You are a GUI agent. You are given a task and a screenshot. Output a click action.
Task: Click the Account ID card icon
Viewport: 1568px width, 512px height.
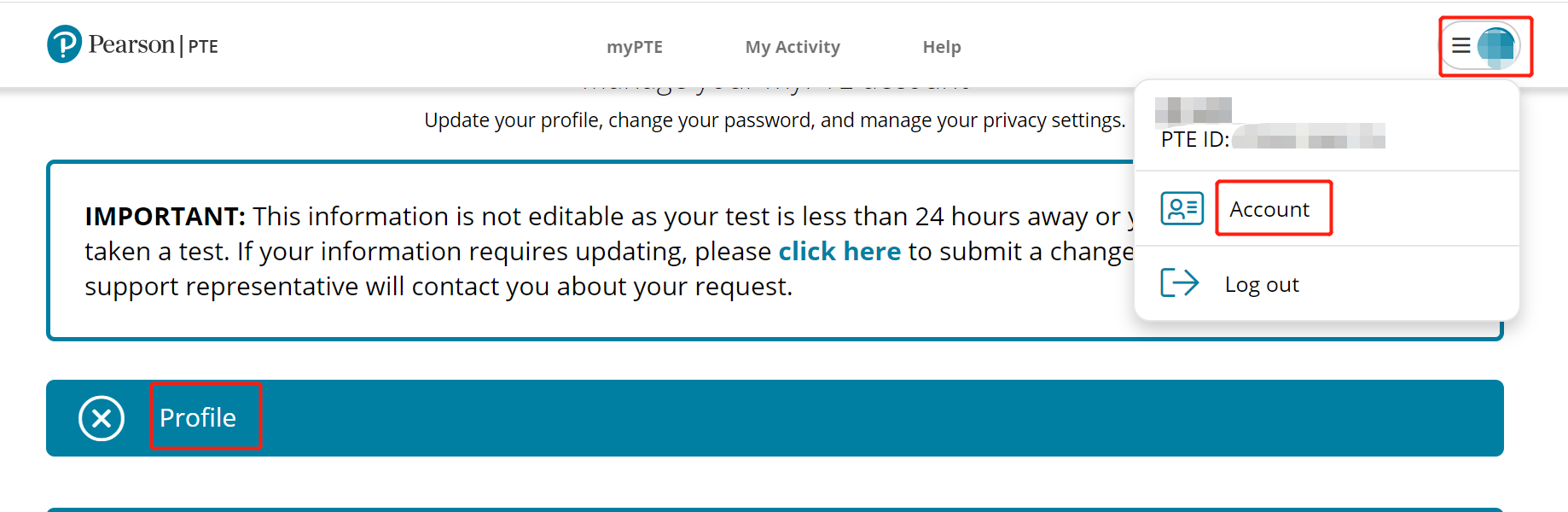1182,208
